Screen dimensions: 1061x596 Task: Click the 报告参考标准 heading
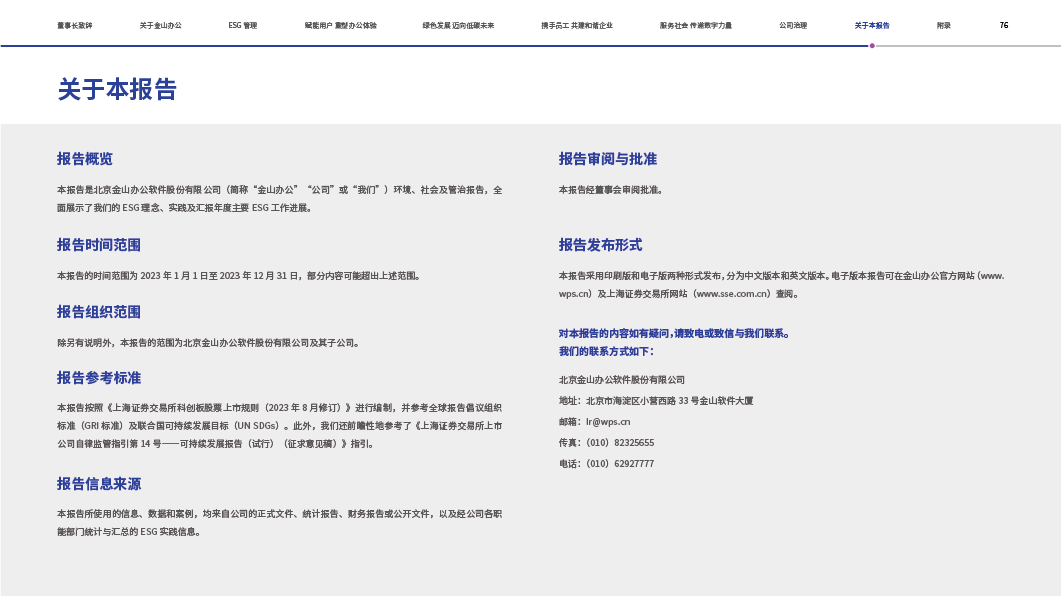[x=99, y=378]
